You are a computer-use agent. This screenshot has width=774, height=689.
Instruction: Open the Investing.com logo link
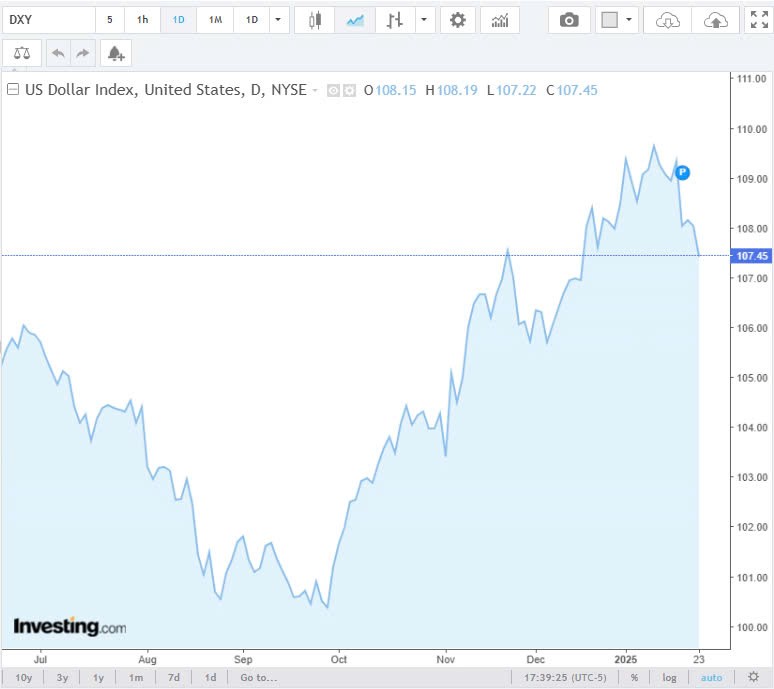tap(70, 627)
